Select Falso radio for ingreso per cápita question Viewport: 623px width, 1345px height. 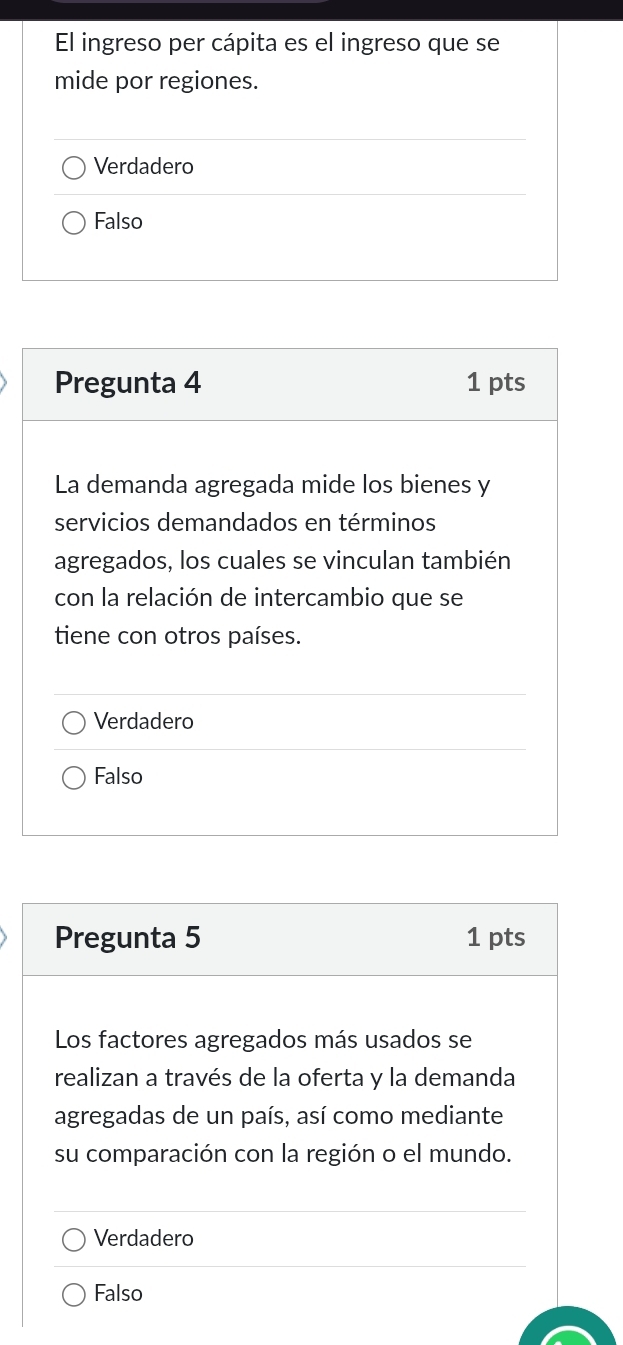74,223
